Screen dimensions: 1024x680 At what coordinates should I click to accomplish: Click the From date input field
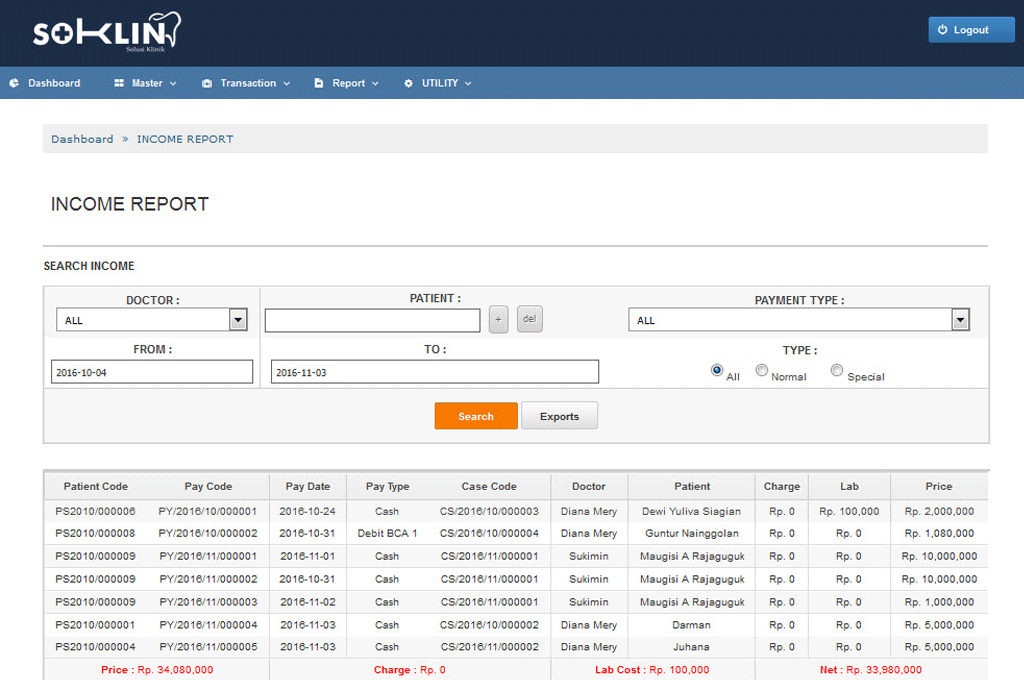click(152, 372)
